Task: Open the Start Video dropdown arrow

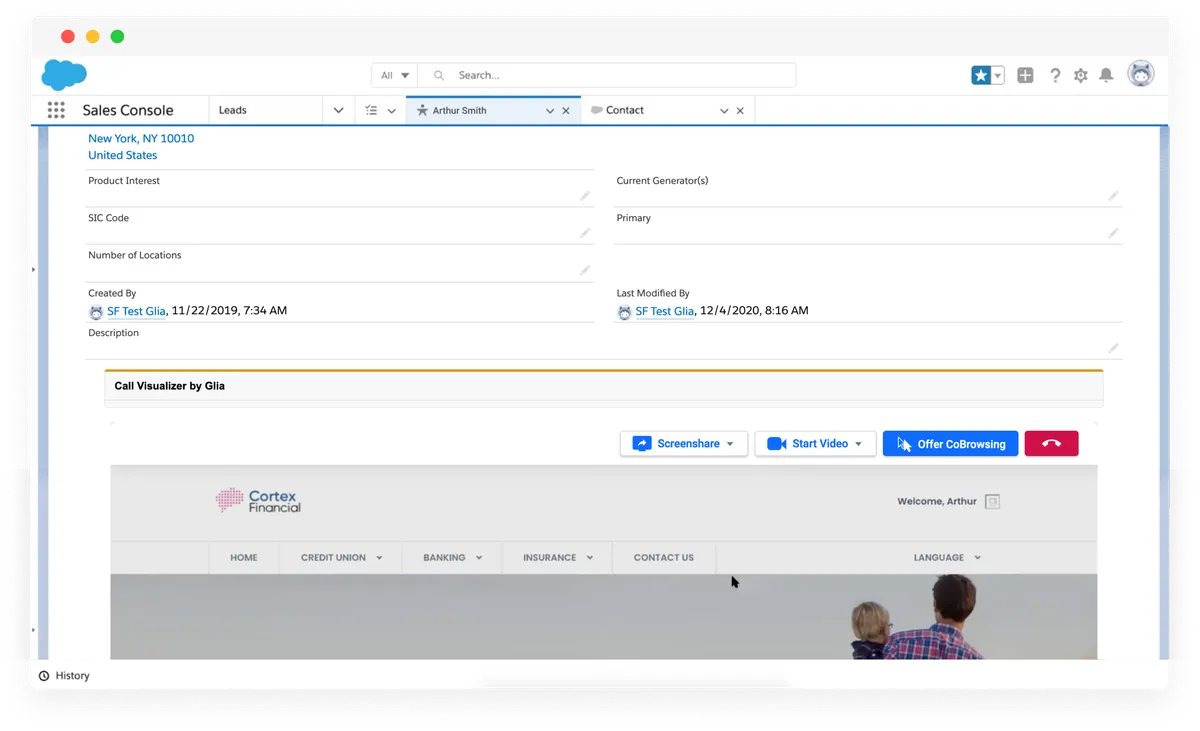Action: pyautogui.click(x=858, y=444)
